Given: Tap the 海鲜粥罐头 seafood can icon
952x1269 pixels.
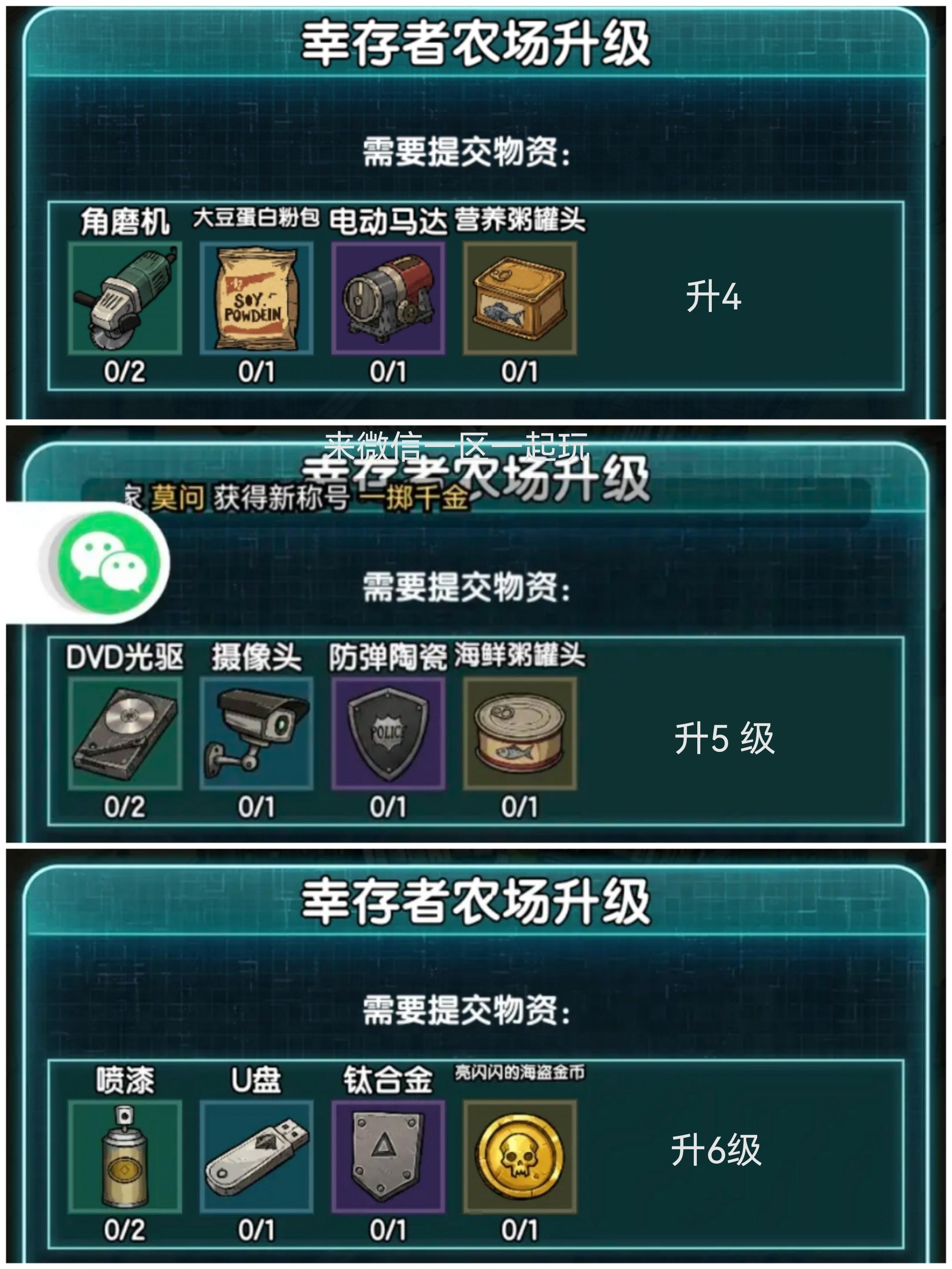Looking at the screenshot, I should coord(520,733).
